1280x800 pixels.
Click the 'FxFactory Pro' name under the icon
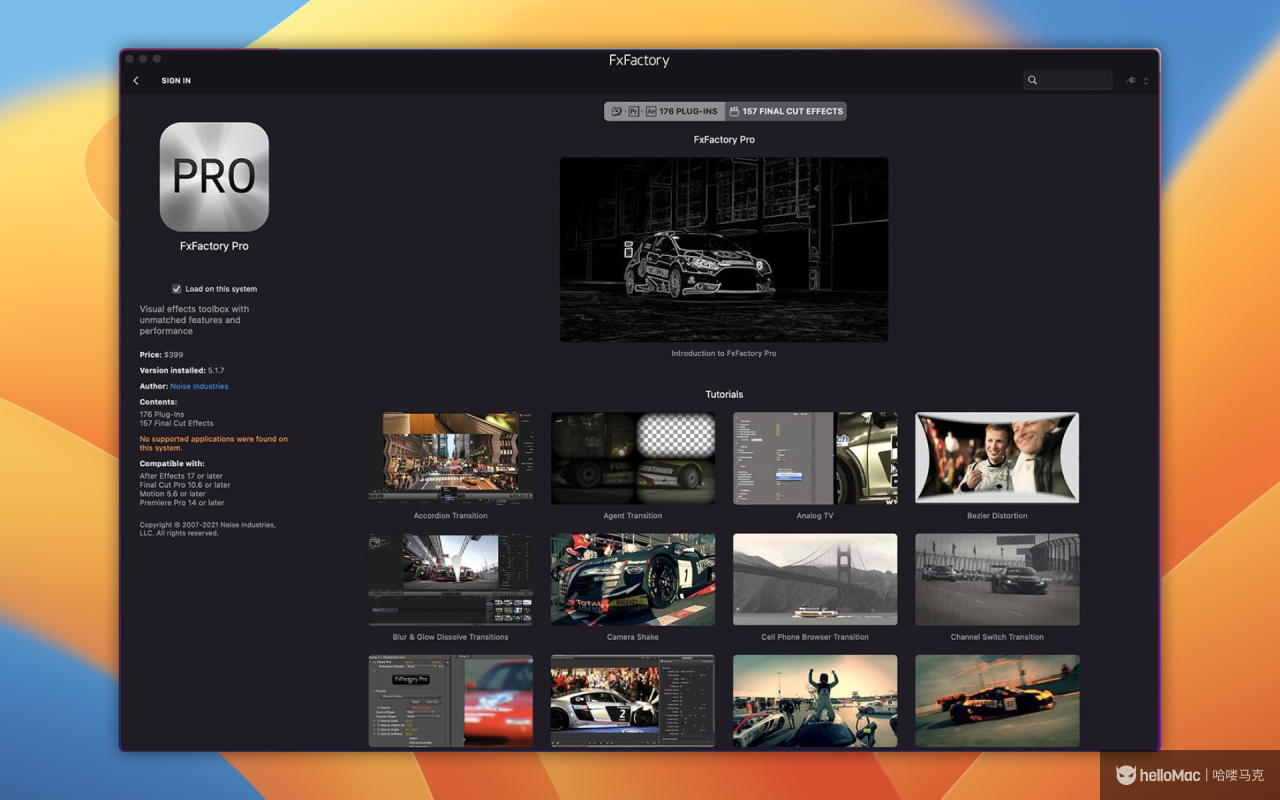pyautogui.click(x=214, y=246)
